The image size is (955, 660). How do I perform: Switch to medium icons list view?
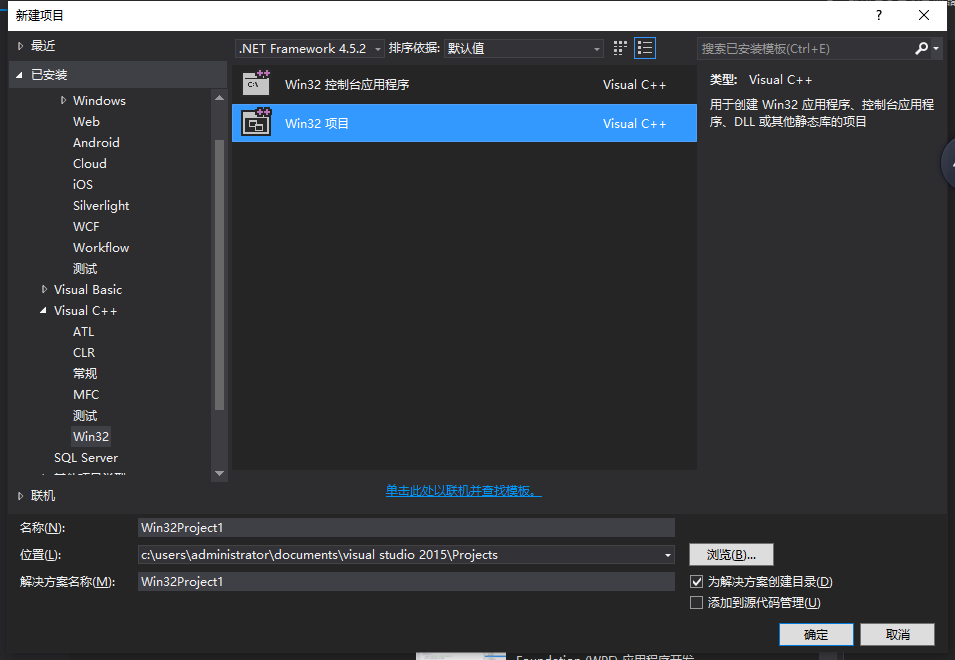coord(644,48)
